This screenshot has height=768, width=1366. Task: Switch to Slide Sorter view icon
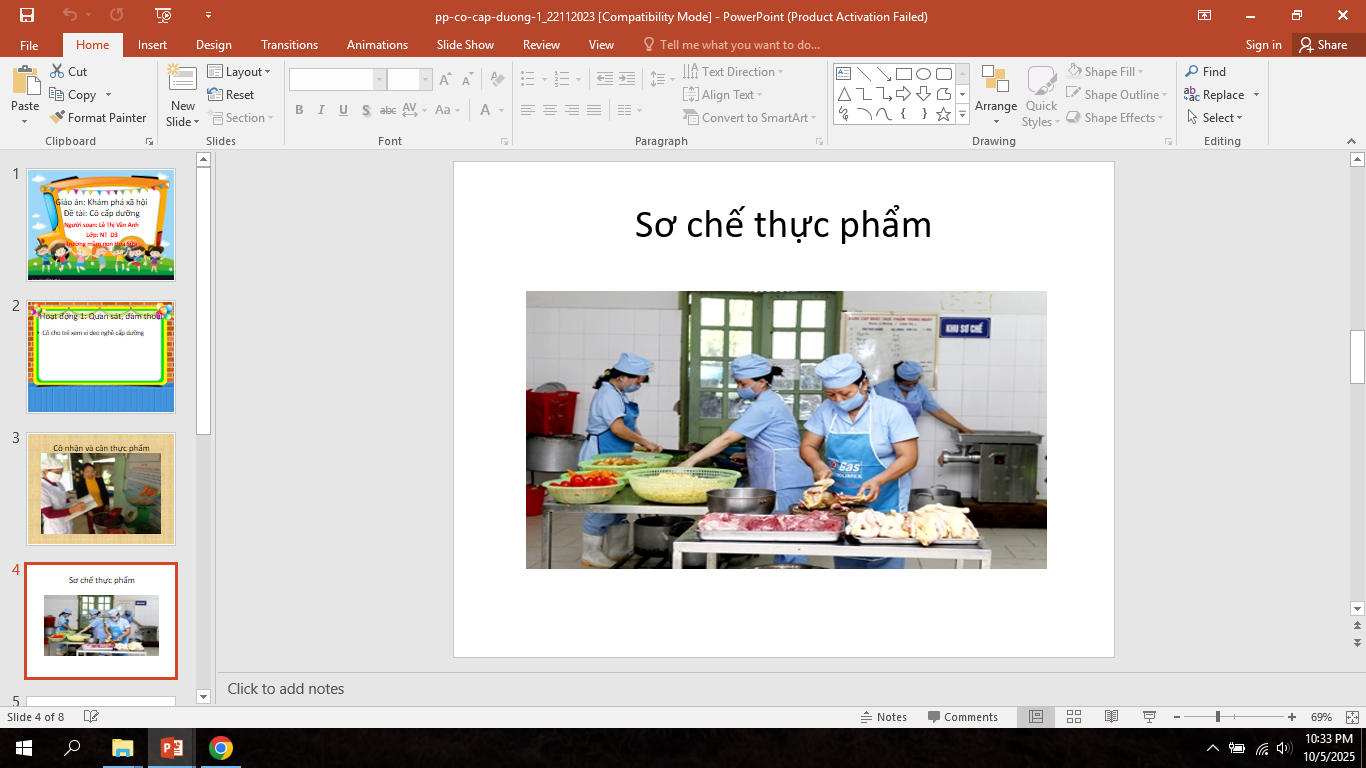tap(1074, 717)
